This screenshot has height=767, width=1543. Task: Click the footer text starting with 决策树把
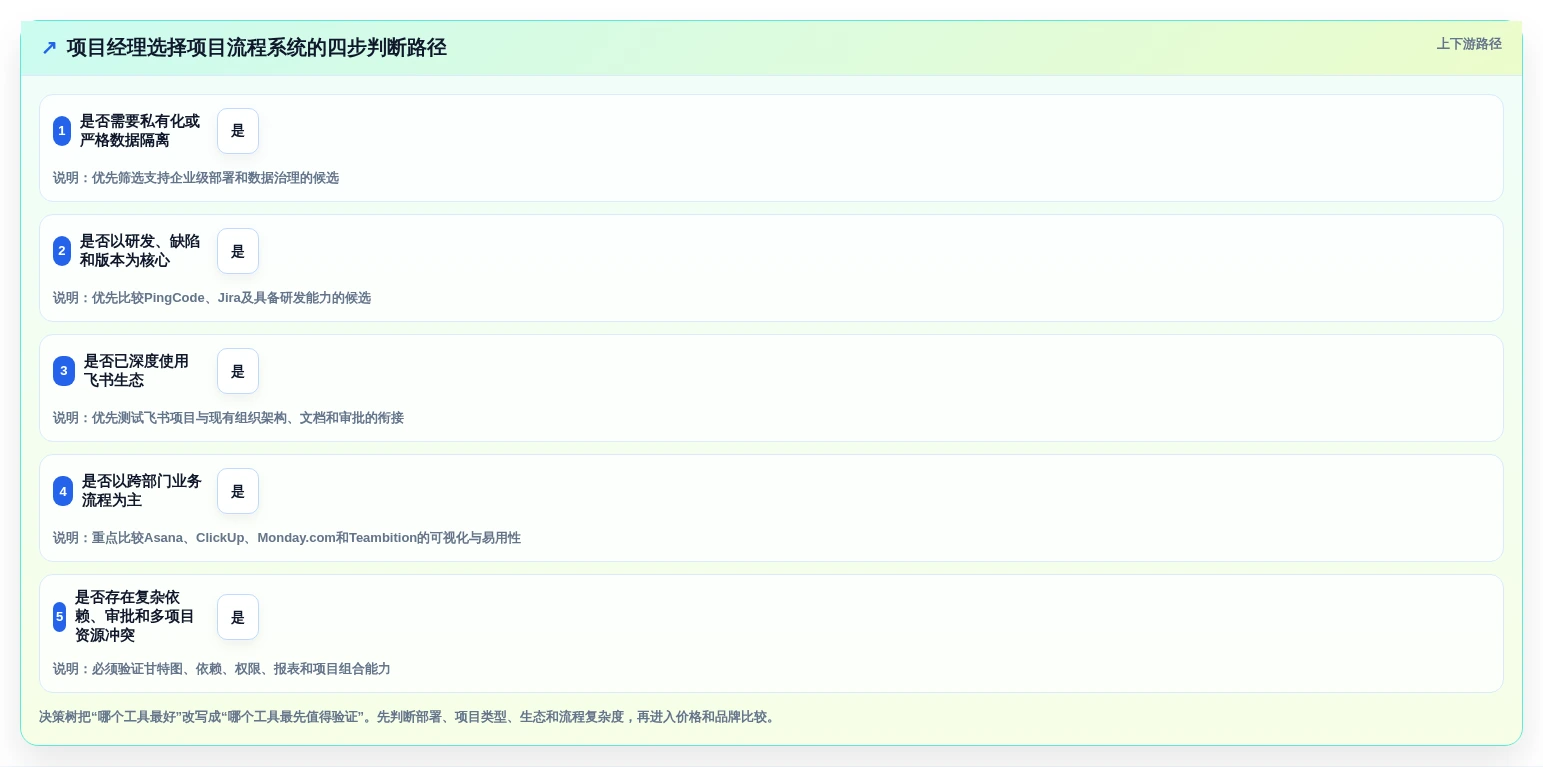click(408, 717)
